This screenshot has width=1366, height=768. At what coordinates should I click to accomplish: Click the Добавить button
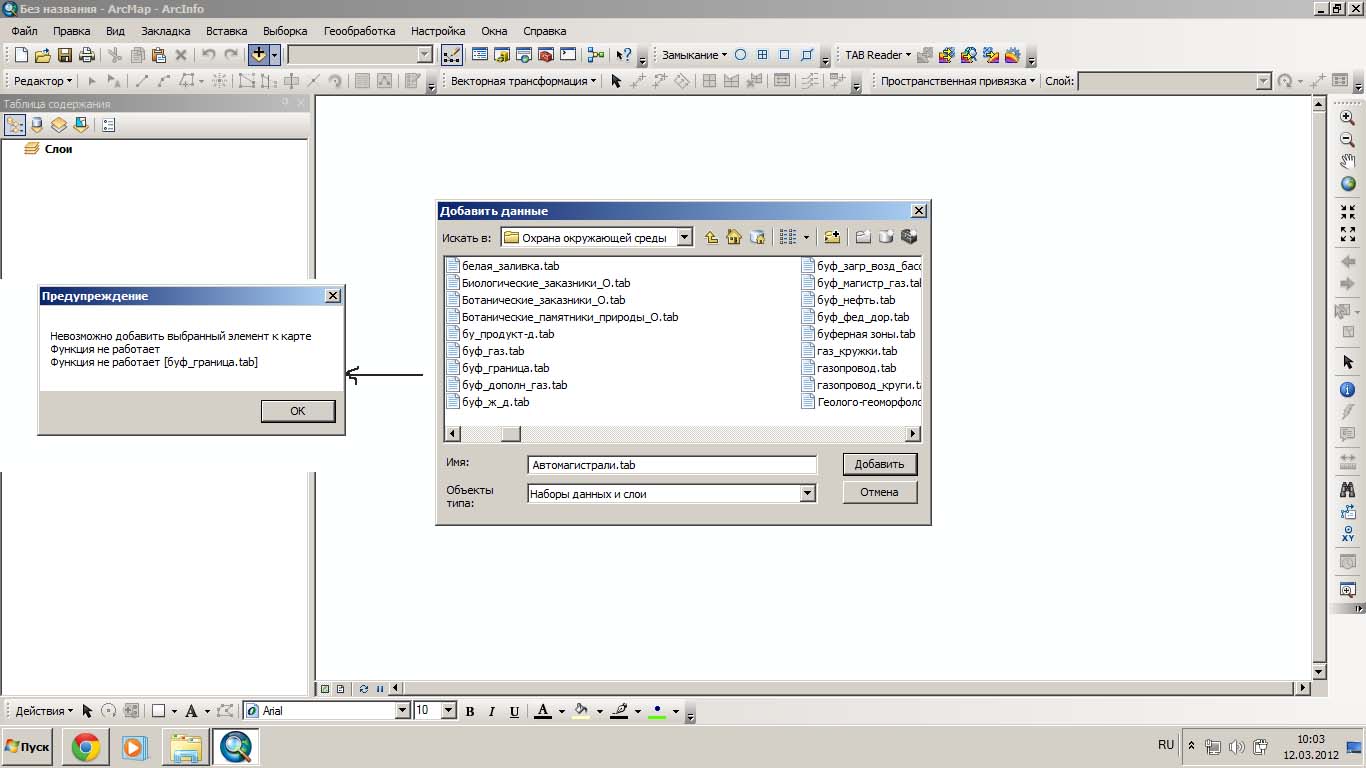tap(879, 464)
